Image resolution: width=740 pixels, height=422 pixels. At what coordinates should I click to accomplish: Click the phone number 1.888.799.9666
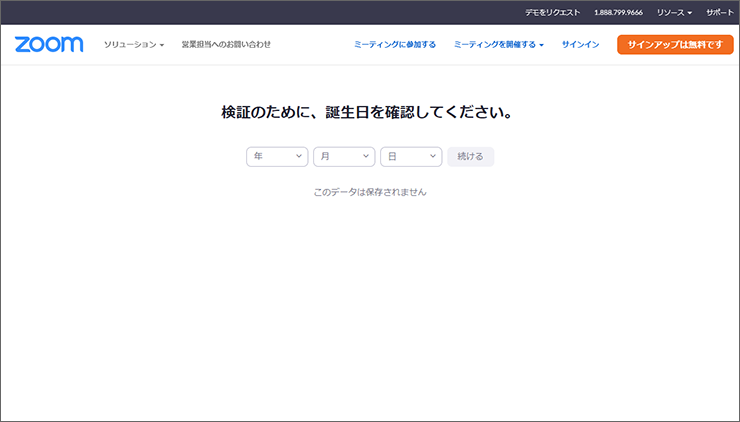point(619,12)
